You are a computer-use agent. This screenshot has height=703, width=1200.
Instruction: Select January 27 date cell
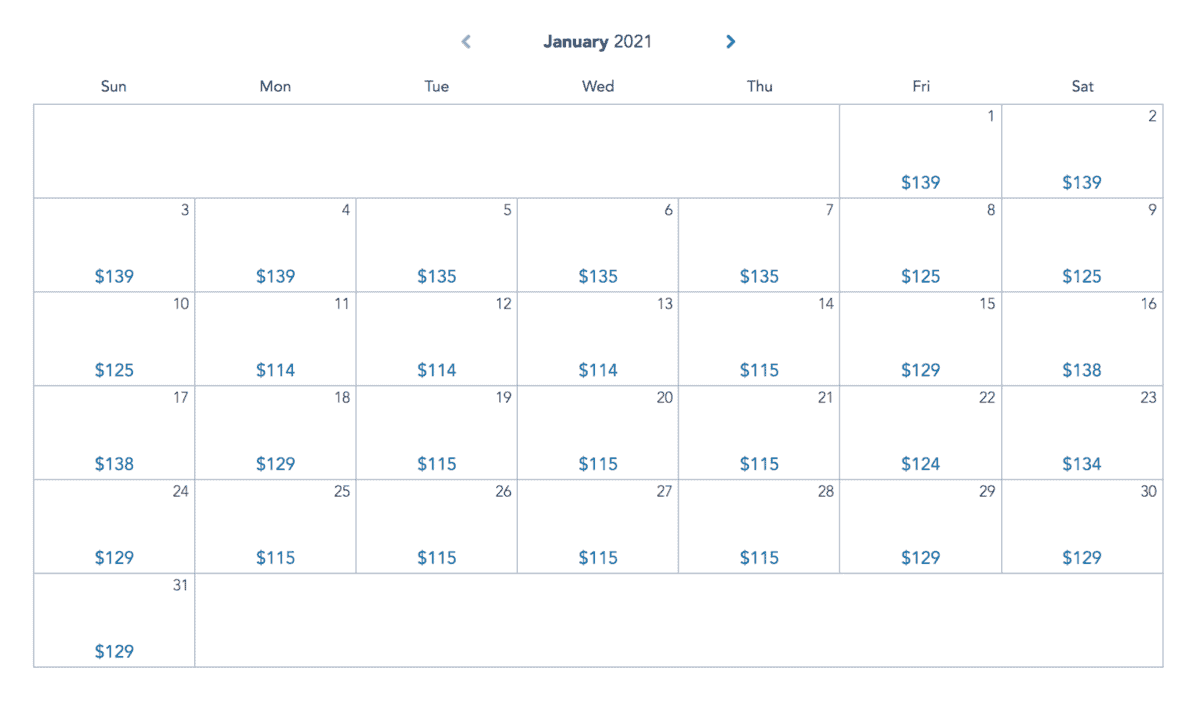[x=598, y=527]
